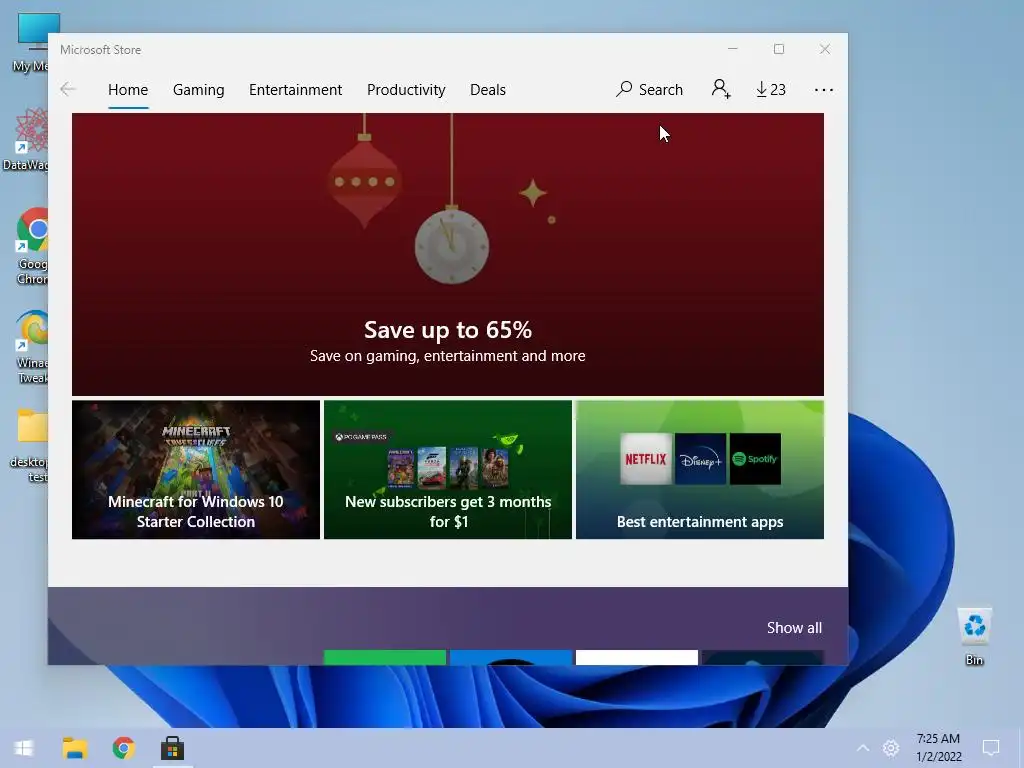Go to the Deals tab

click(488, 89)
